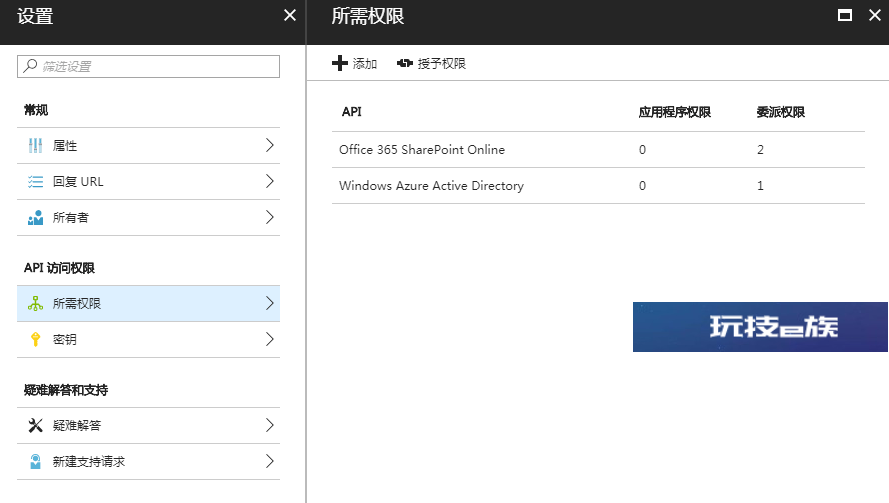Click the 授予权限 grant permissions icon

405,63
